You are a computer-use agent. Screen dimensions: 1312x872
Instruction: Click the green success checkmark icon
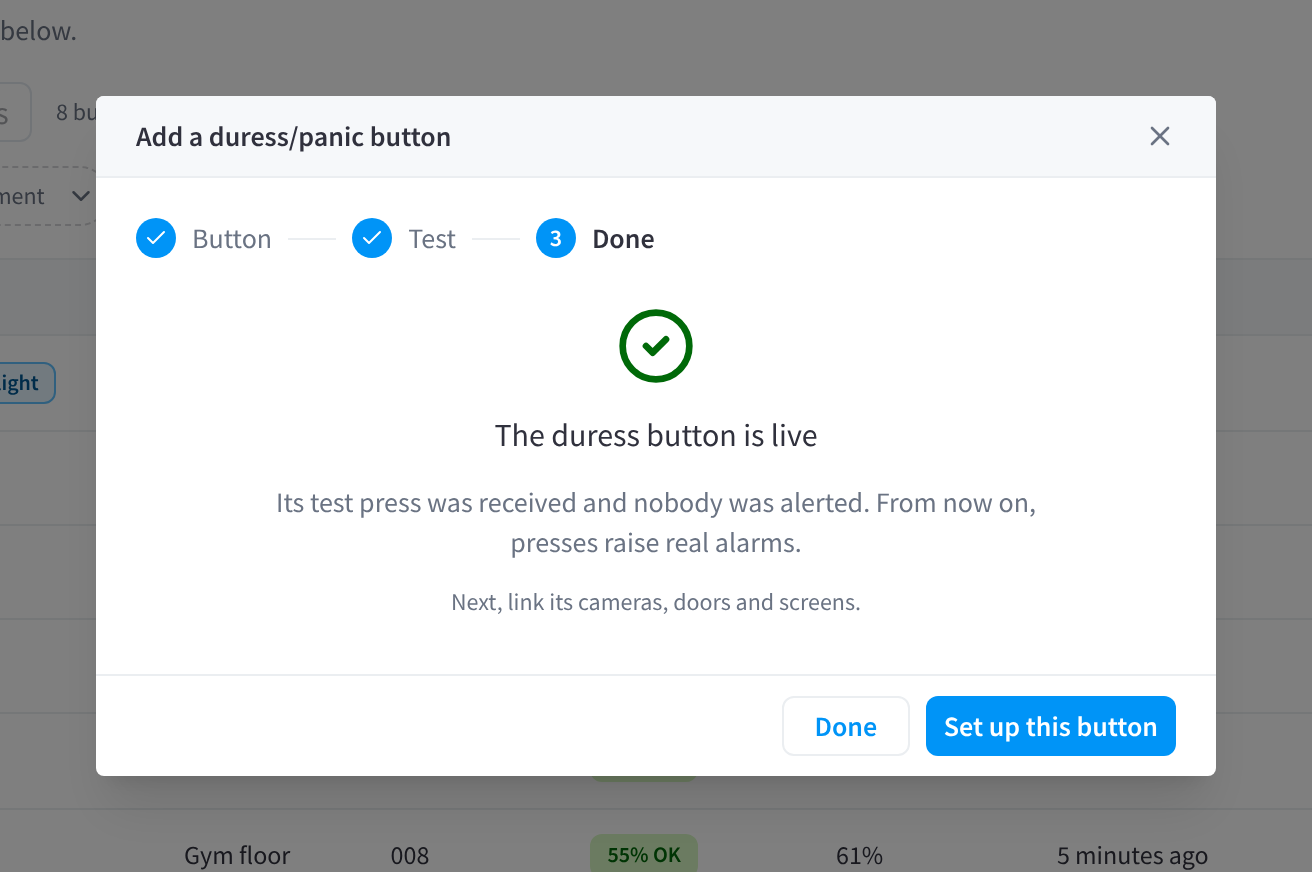tap(656, 346)
